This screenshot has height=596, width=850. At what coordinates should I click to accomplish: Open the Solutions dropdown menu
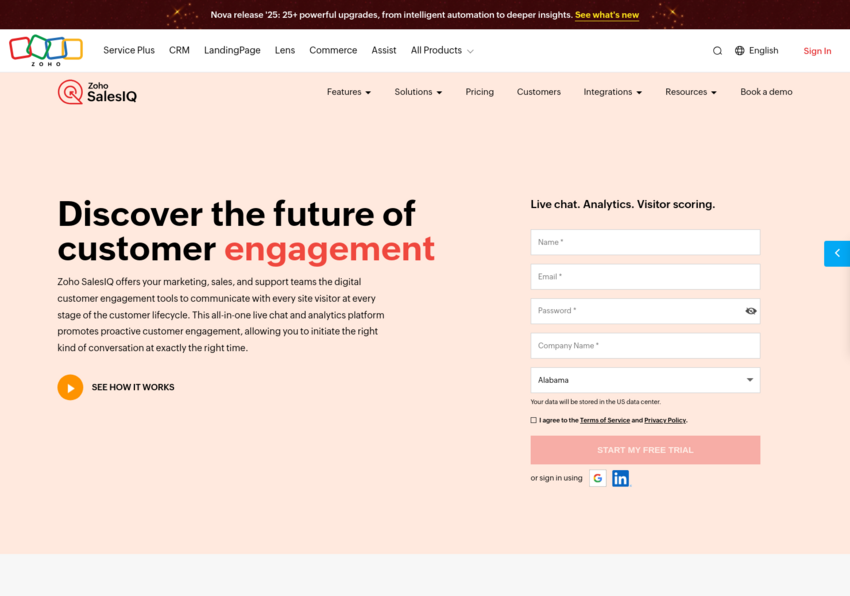[x=418, y=92]
